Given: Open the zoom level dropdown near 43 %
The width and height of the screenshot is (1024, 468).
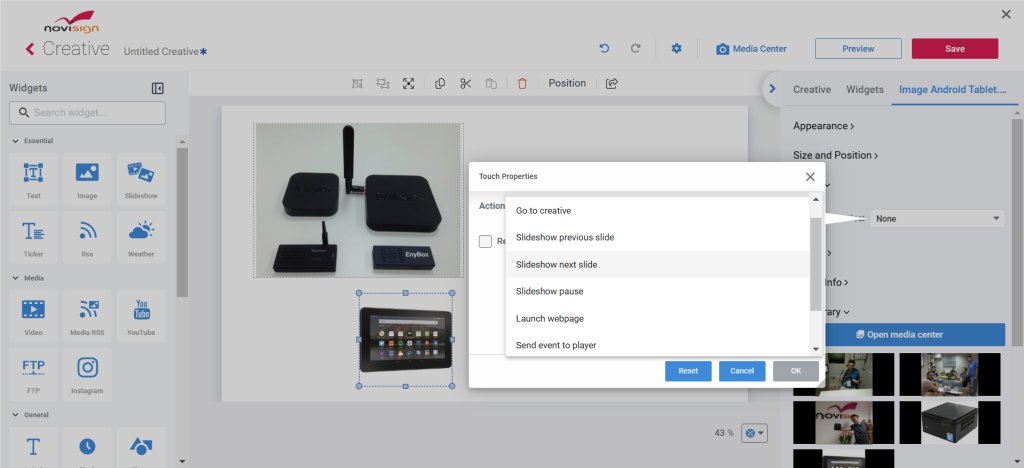Looking at the screenshot, I should [754, 433].
